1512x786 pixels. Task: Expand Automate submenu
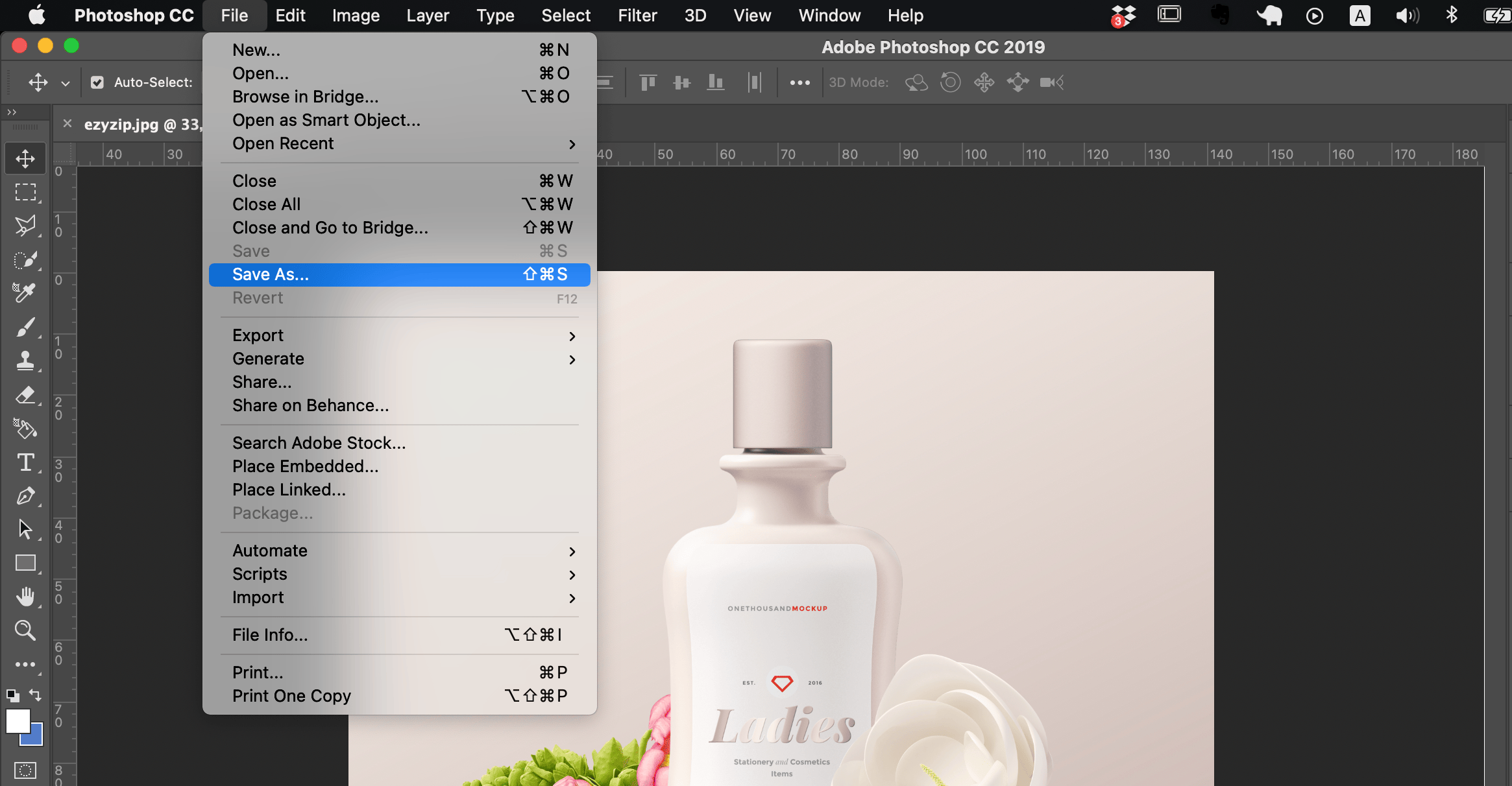pyautogui.click(x=400, y=550)
